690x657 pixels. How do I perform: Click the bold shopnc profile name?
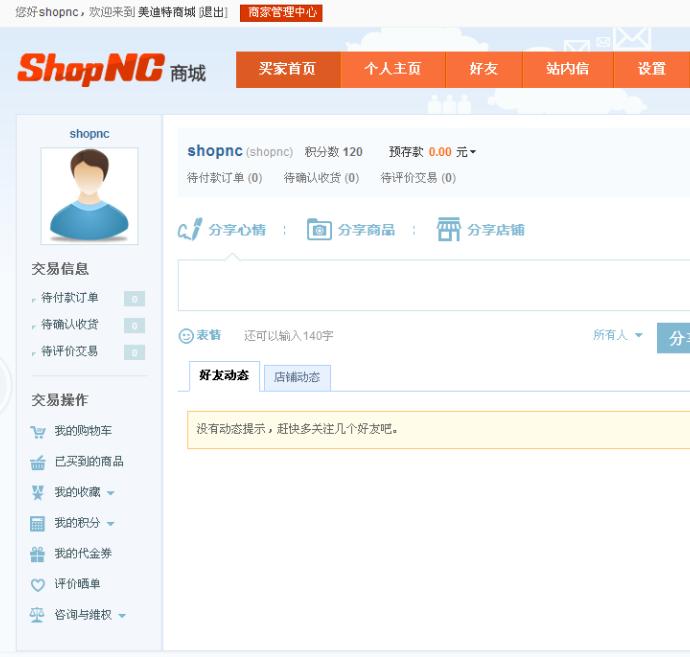click(215, 151)
